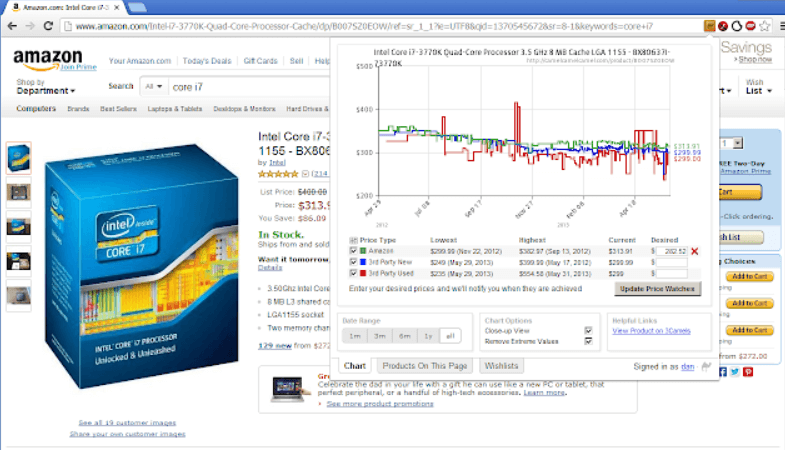Click the camel icon next to signed-in name
This screenshot has width=785, height=450.
[706, 366]
